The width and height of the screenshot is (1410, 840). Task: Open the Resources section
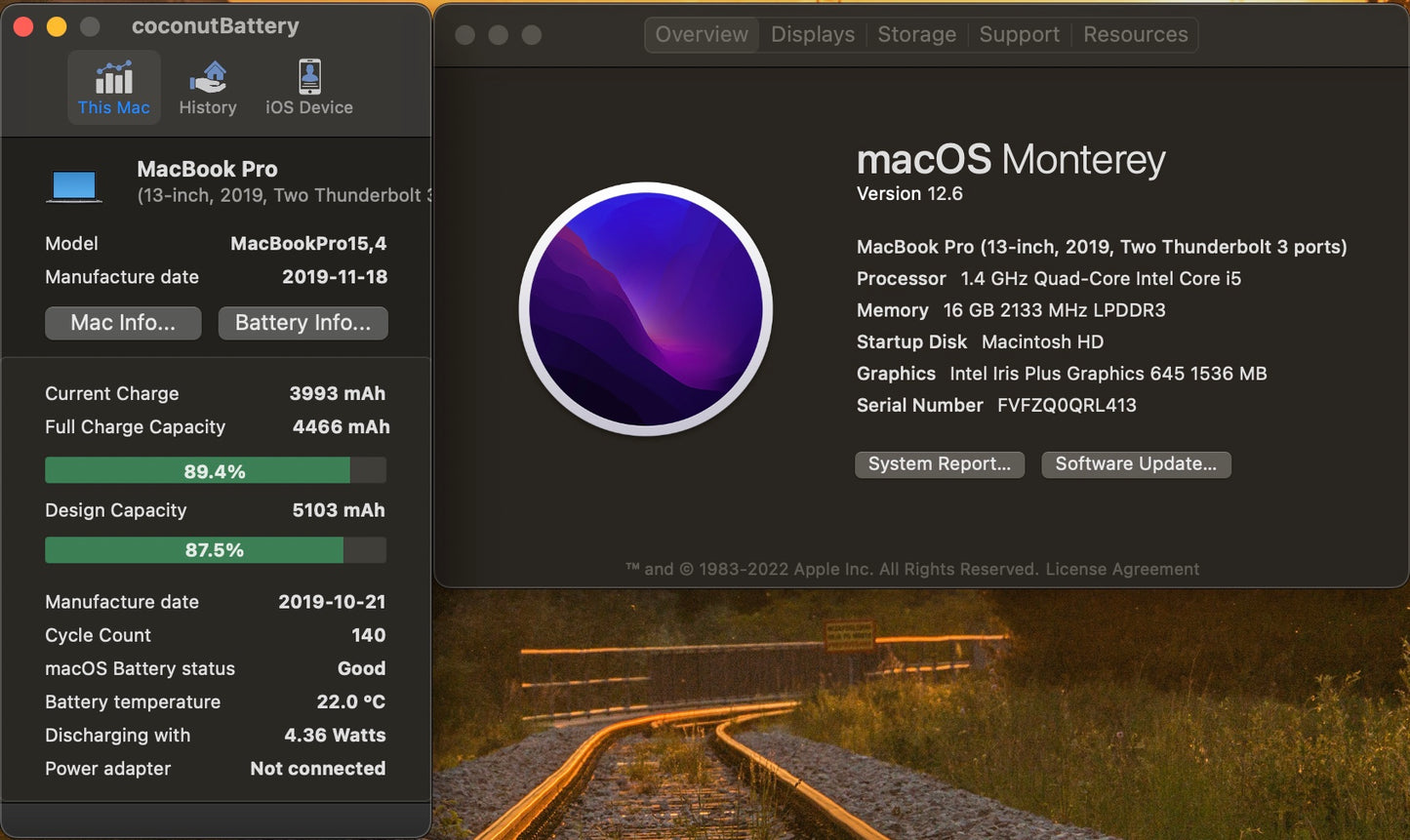point(1134,34)
